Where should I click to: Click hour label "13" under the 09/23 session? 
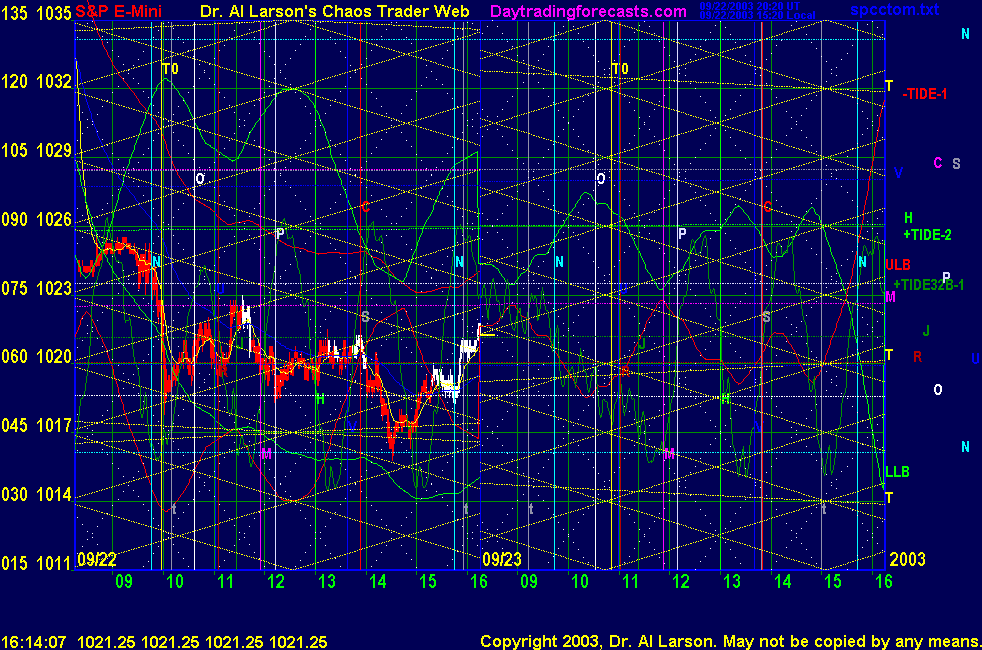point(732,582)
